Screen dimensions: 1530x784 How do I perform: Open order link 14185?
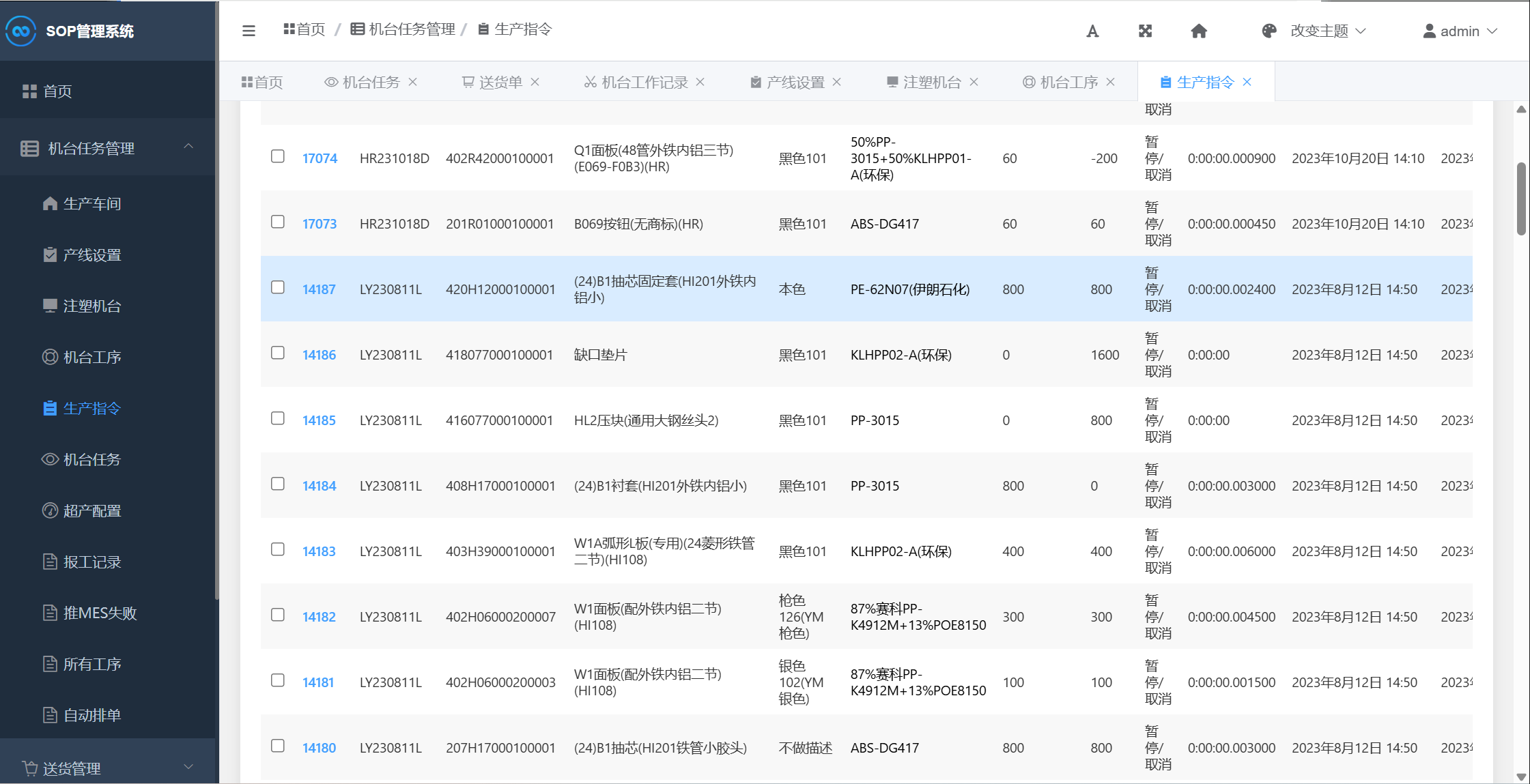[319, 420]
